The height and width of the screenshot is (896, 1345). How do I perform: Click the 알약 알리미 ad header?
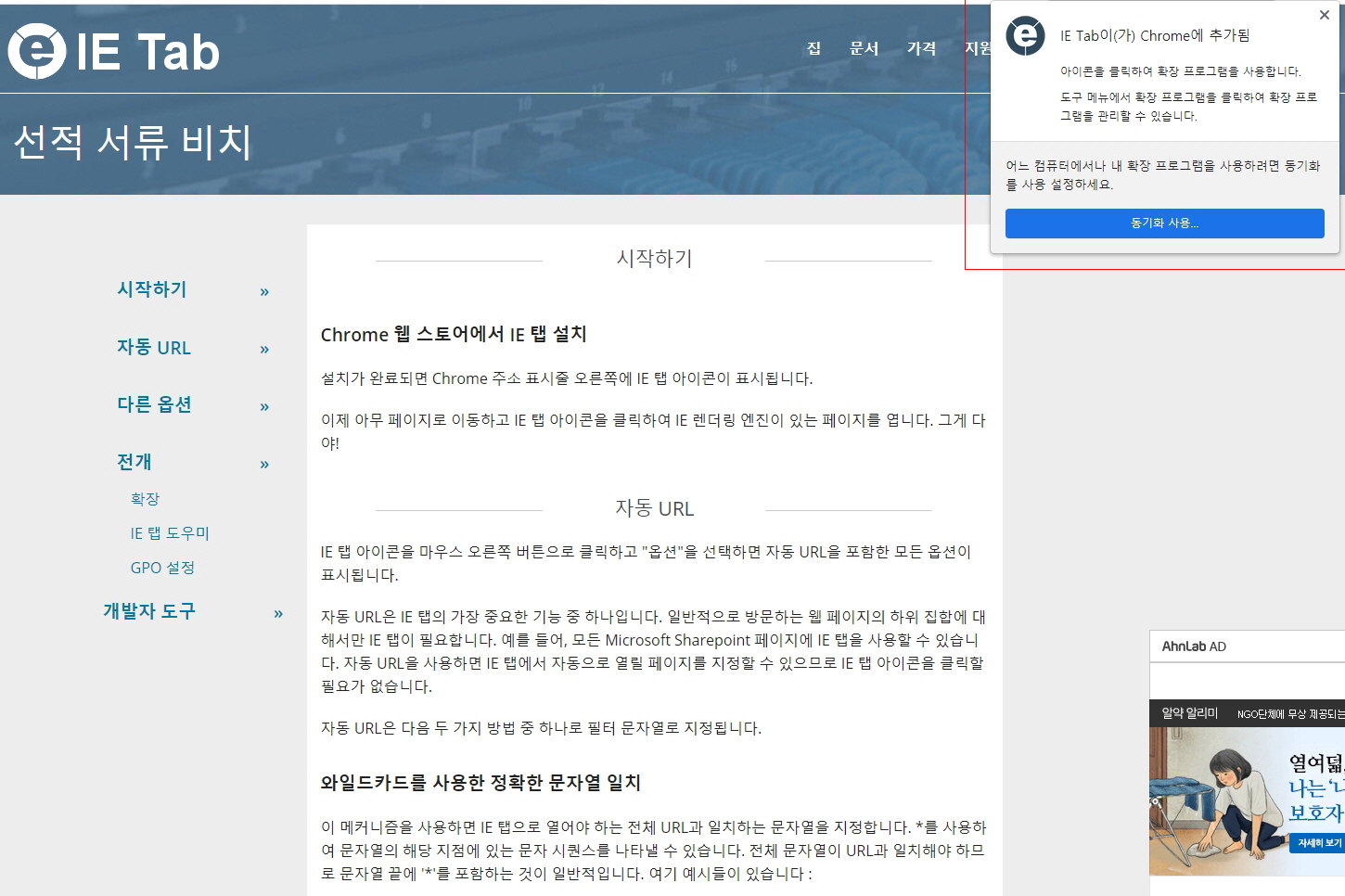point(1189,713)
